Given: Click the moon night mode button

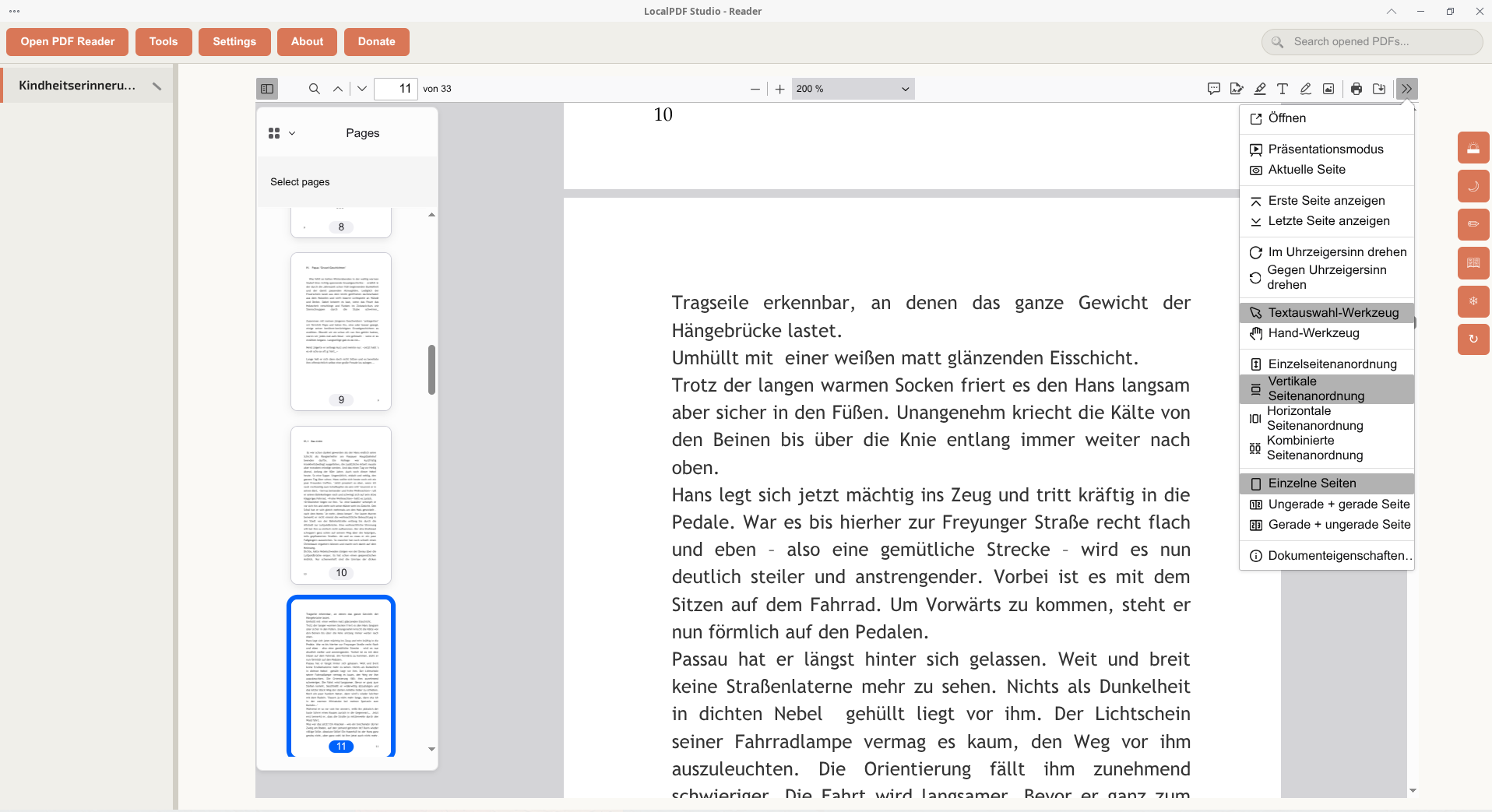Looking at the screenshot, I should [x=1473, y=186].
